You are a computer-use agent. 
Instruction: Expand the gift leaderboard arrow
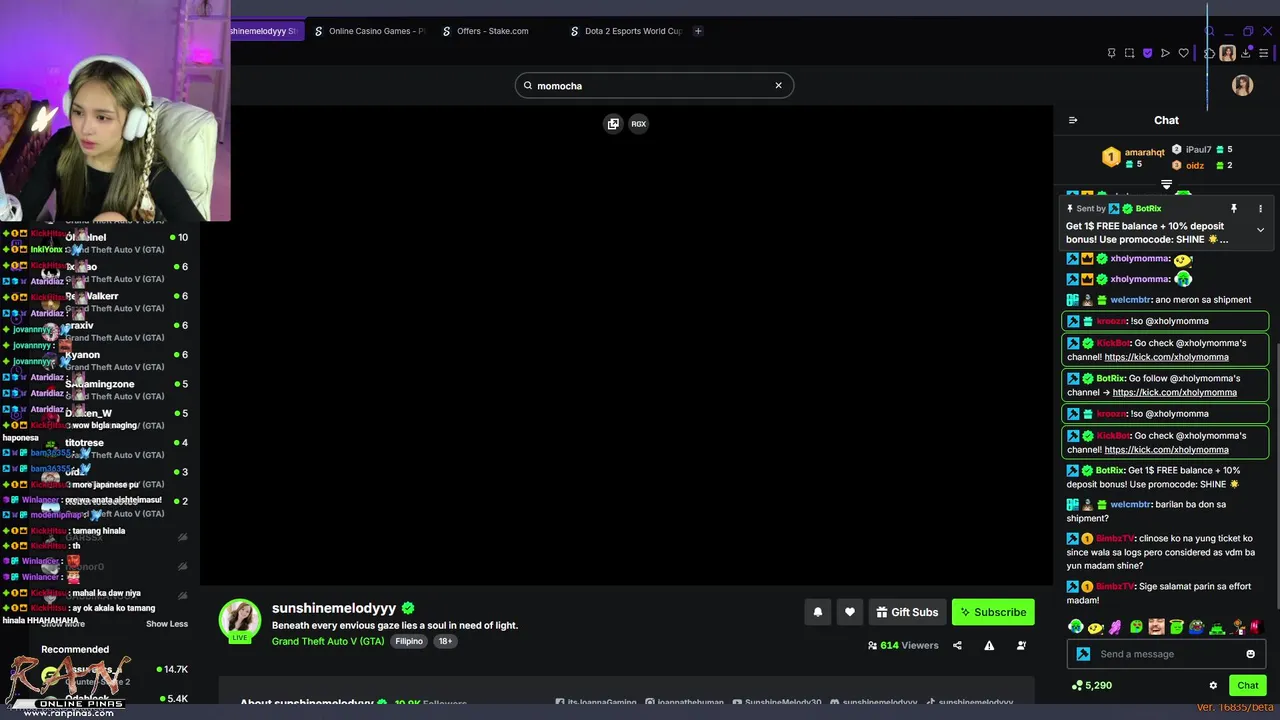click(x=1166, y=184)
